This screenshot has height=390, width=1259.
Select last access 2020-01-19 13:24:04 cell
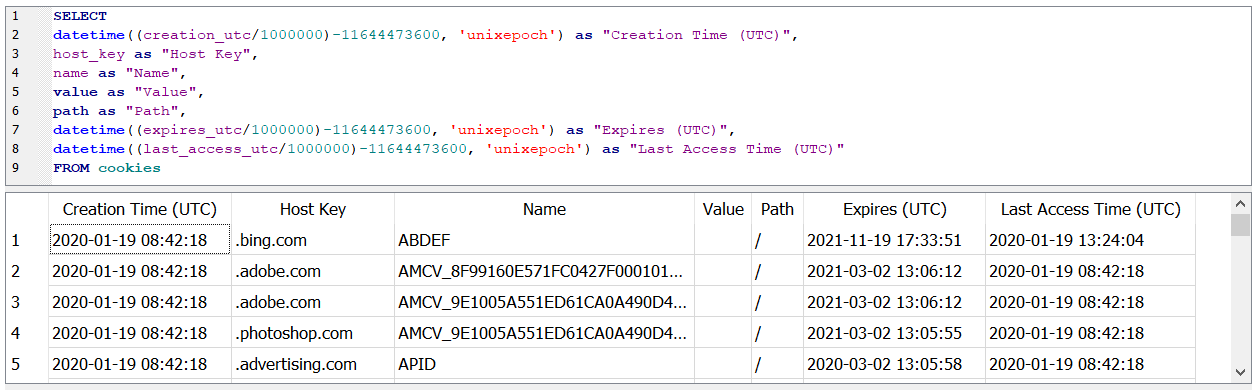point(1090,240)
